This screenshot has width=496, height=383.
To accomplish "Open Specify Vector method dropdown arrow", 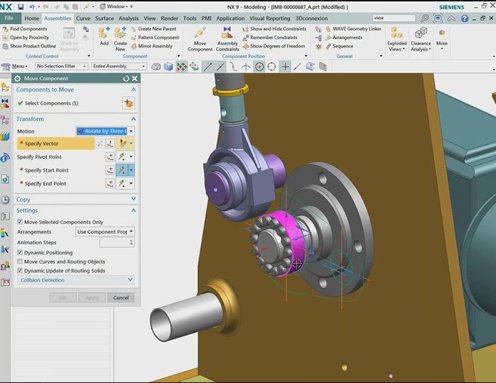I will pos(131,144).
